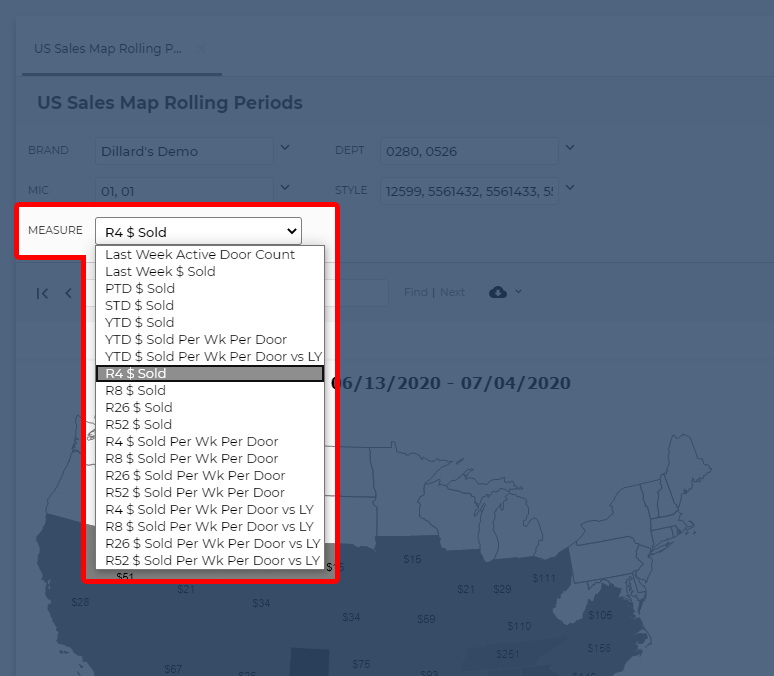
Task: Select R26 $ Sold from list
Action: coord(138,408)
